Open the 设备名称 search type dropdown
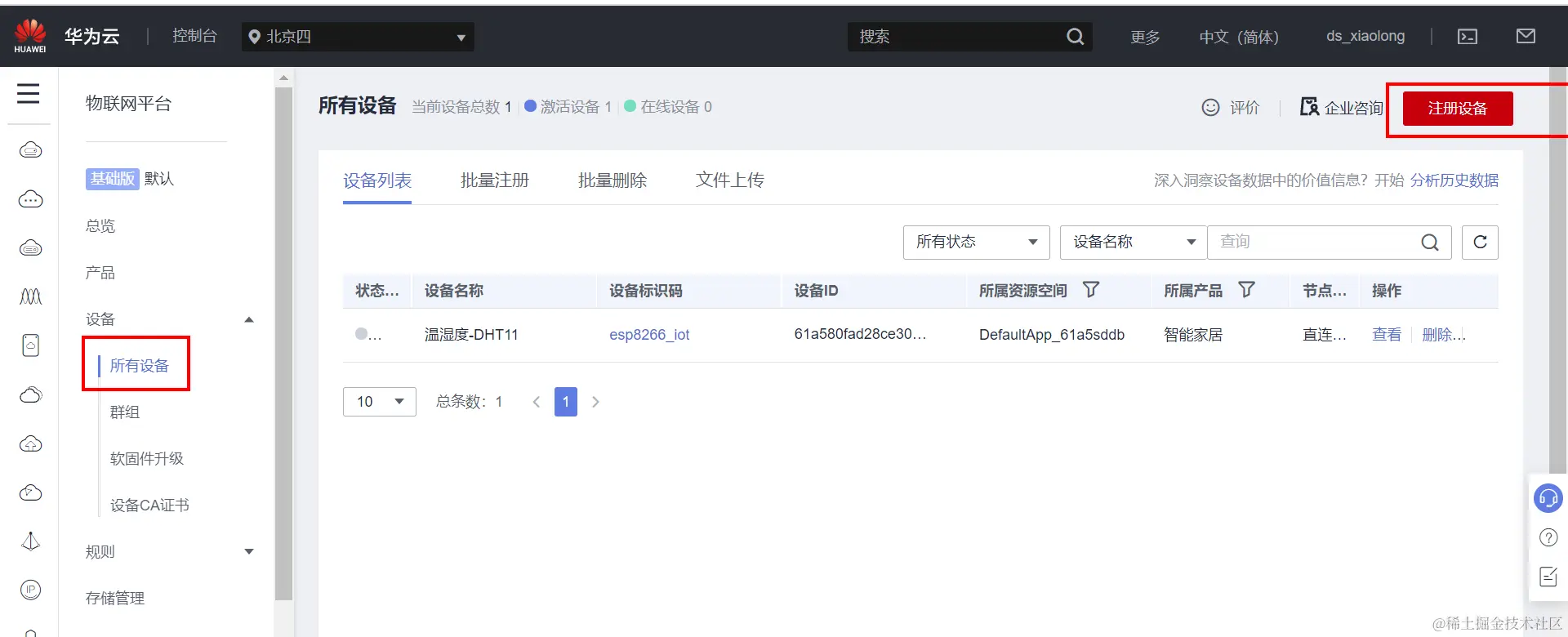1568x637 pixels. [1133, 242]
